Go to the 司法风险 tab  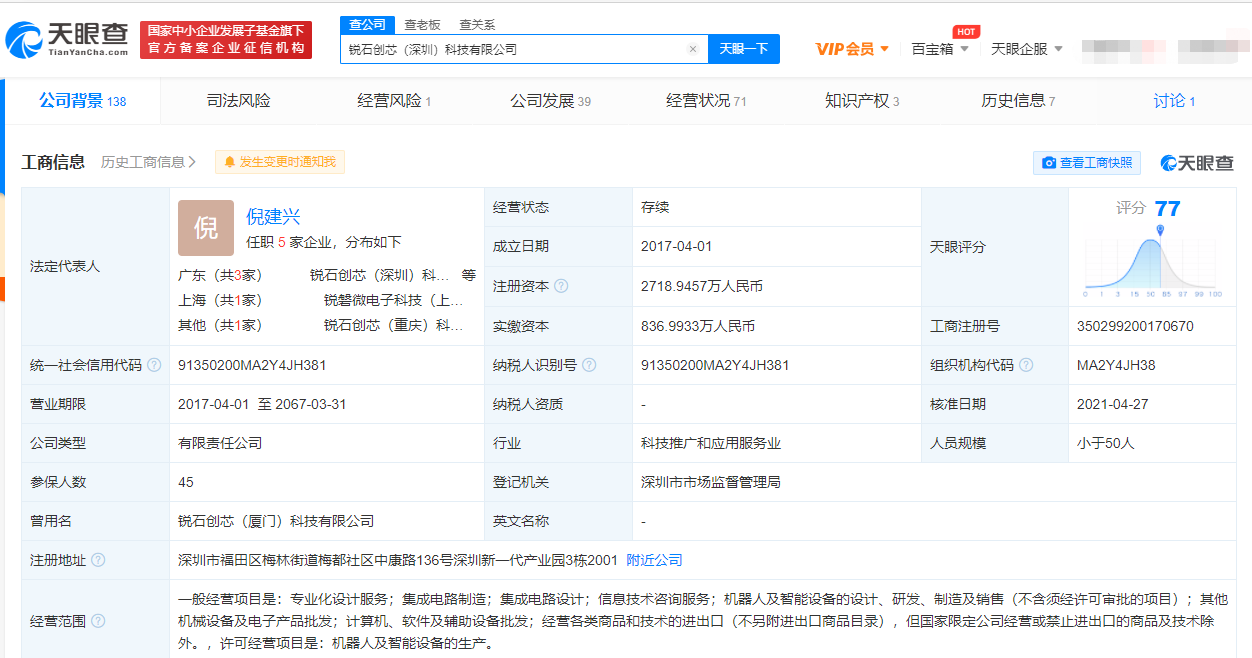pos(238,101)
